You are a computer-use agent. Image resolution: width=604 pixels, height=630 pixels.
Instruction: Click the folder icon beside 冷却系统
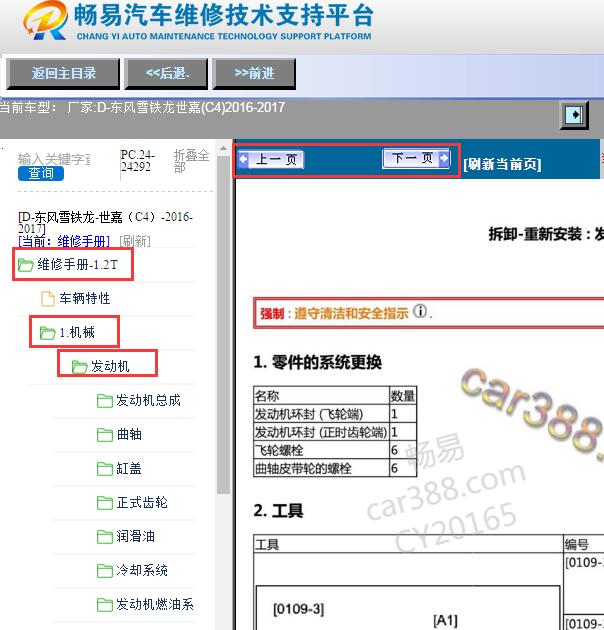click(x=104, y=571)
